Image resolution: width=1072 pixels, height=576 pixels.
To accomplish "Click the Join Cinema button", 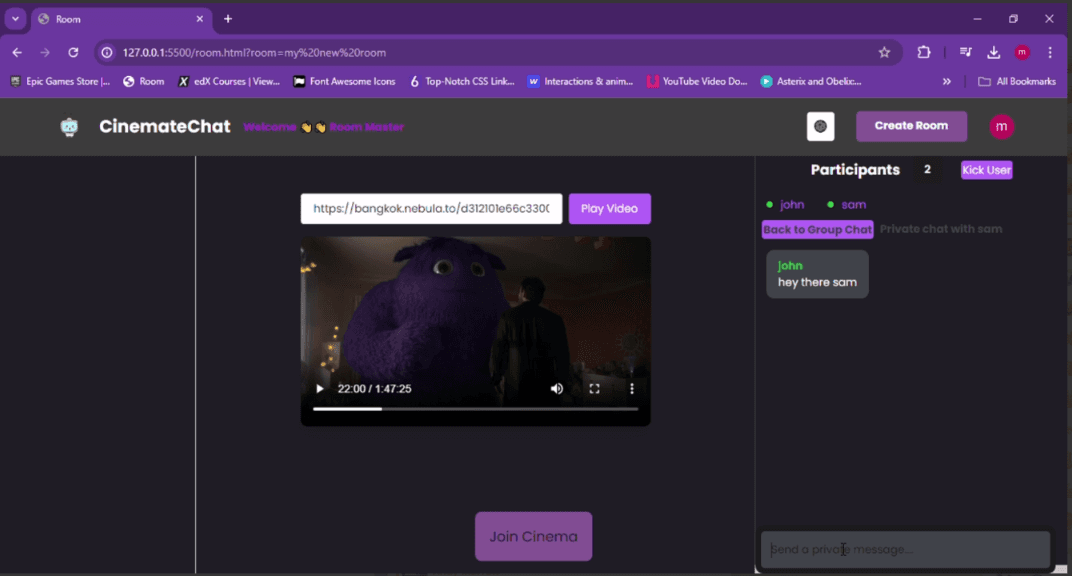I will click(533, 536).
